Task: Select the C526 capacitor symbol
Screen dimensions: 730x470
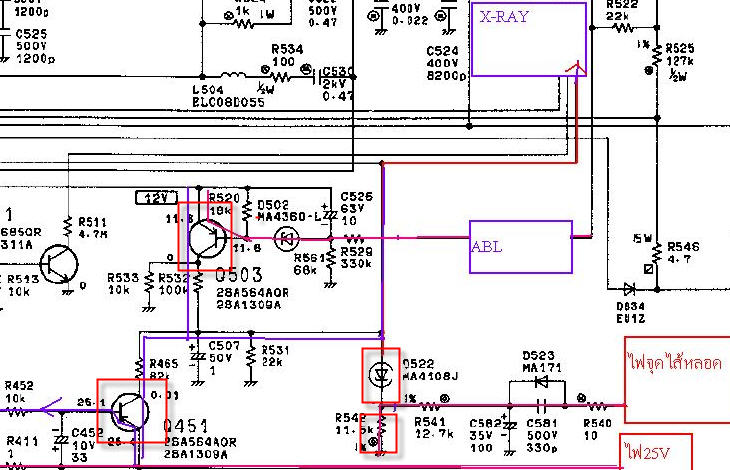Action: point(331,215)
